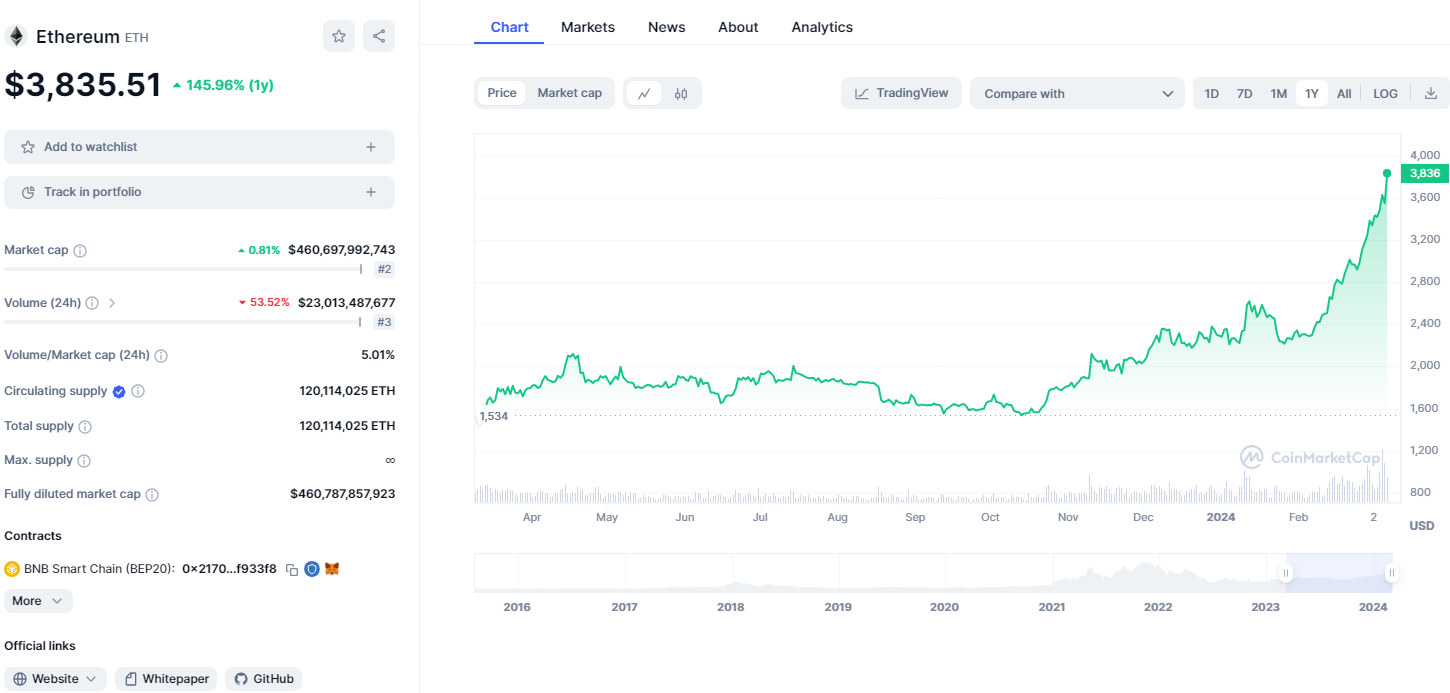The height and width of the screenshot is (693, 1450).
Task: Star Ethereum as a favorite
Action: pyautogui.click(x=339, y=37)
